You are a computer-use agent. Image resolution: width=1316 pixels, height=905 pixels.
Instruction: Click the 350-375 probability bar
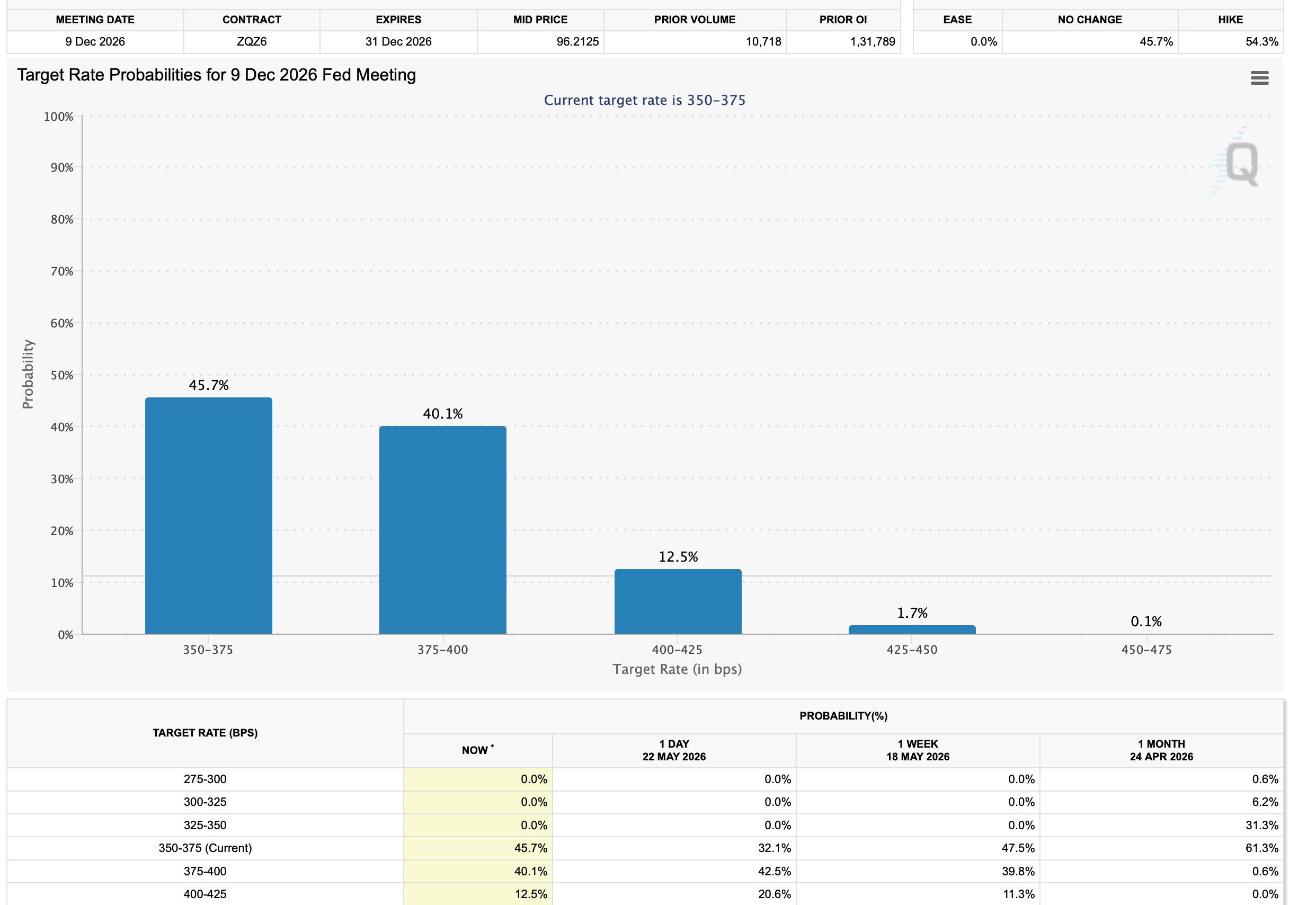[x=209, y=516]
